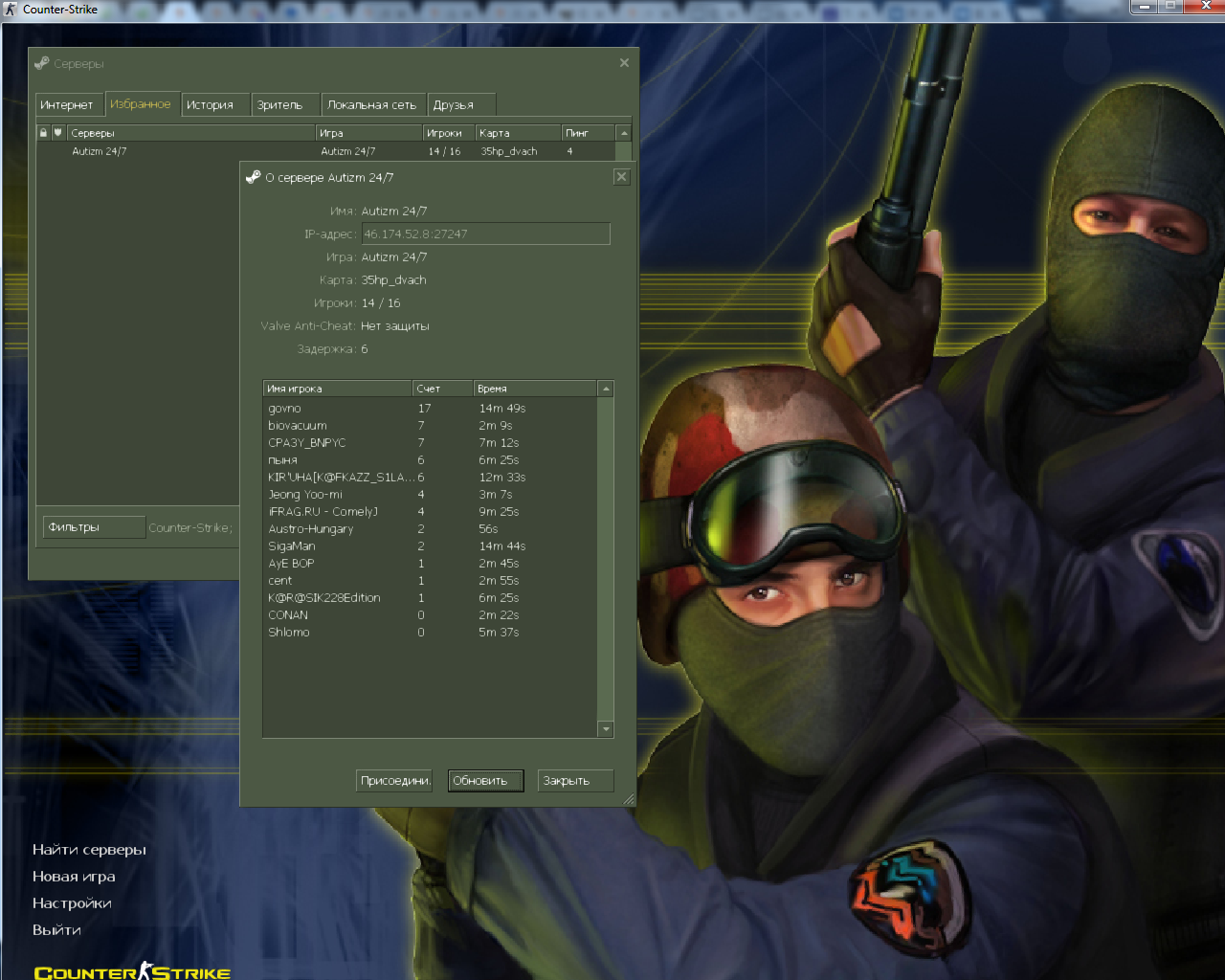Select player Shlomo
Image resolution: width=1225 pixels, height=980 pixels.
pos(430,633)
